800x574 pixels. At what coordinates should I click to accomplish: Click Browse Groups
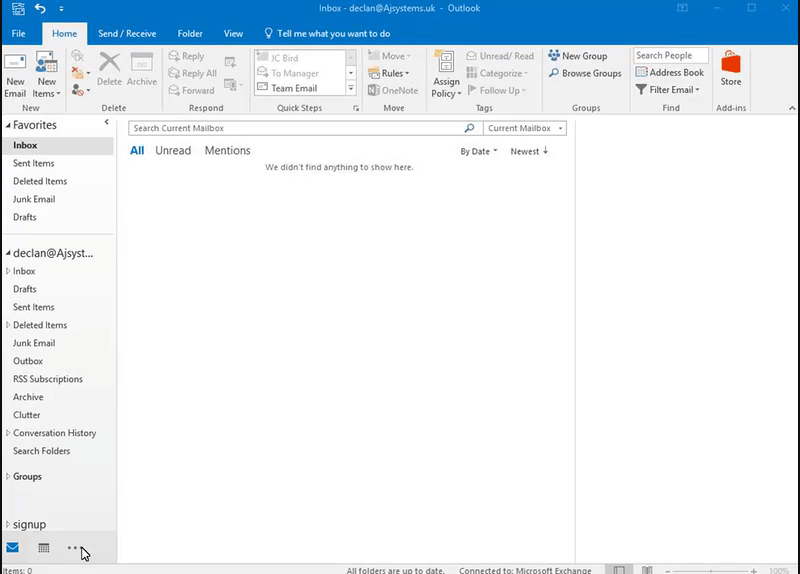pos(585,73)
